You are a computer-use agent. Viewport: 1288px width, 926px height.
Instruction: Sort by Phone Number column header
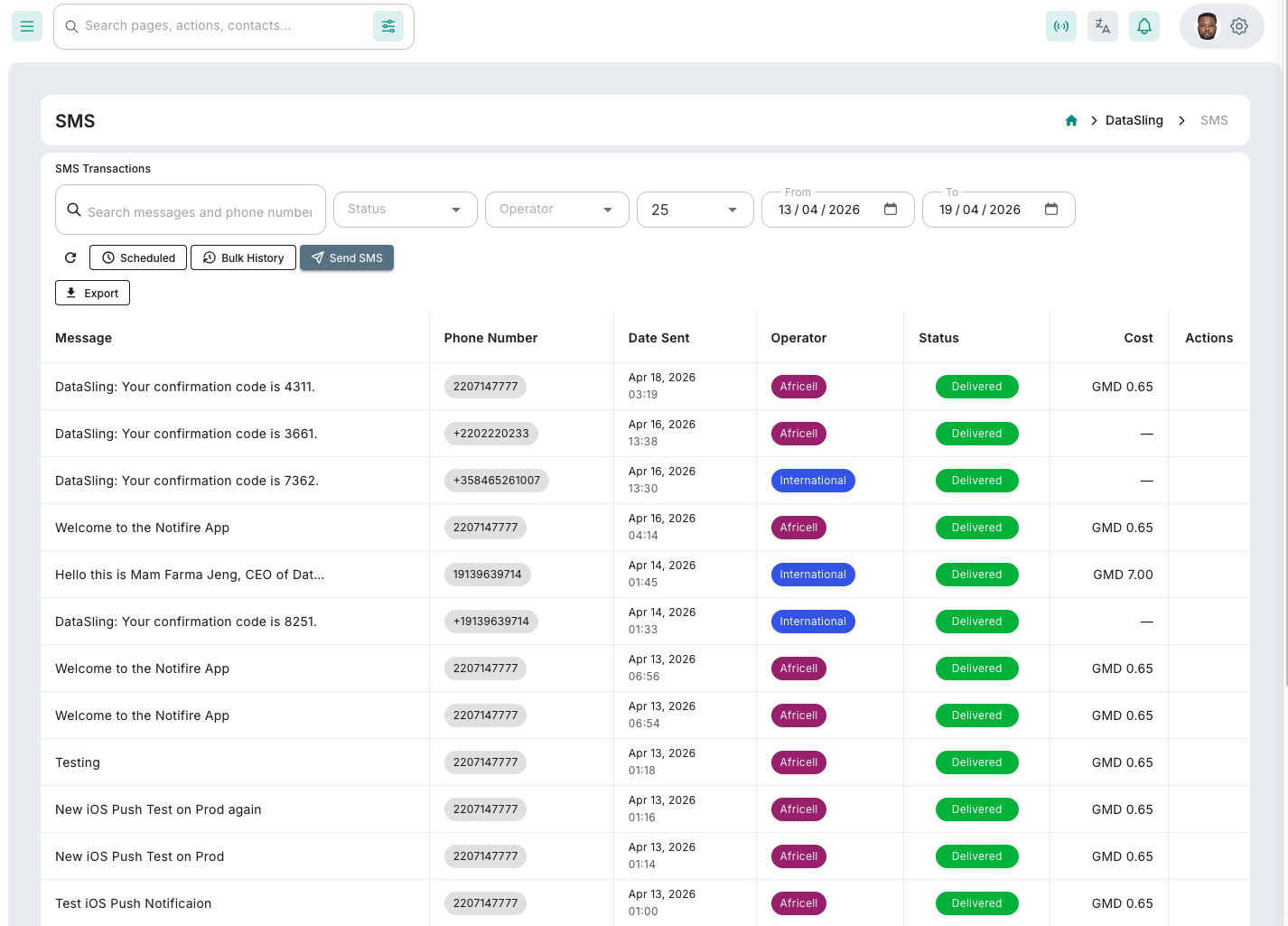pyautogui.click(x=490, y=338)
